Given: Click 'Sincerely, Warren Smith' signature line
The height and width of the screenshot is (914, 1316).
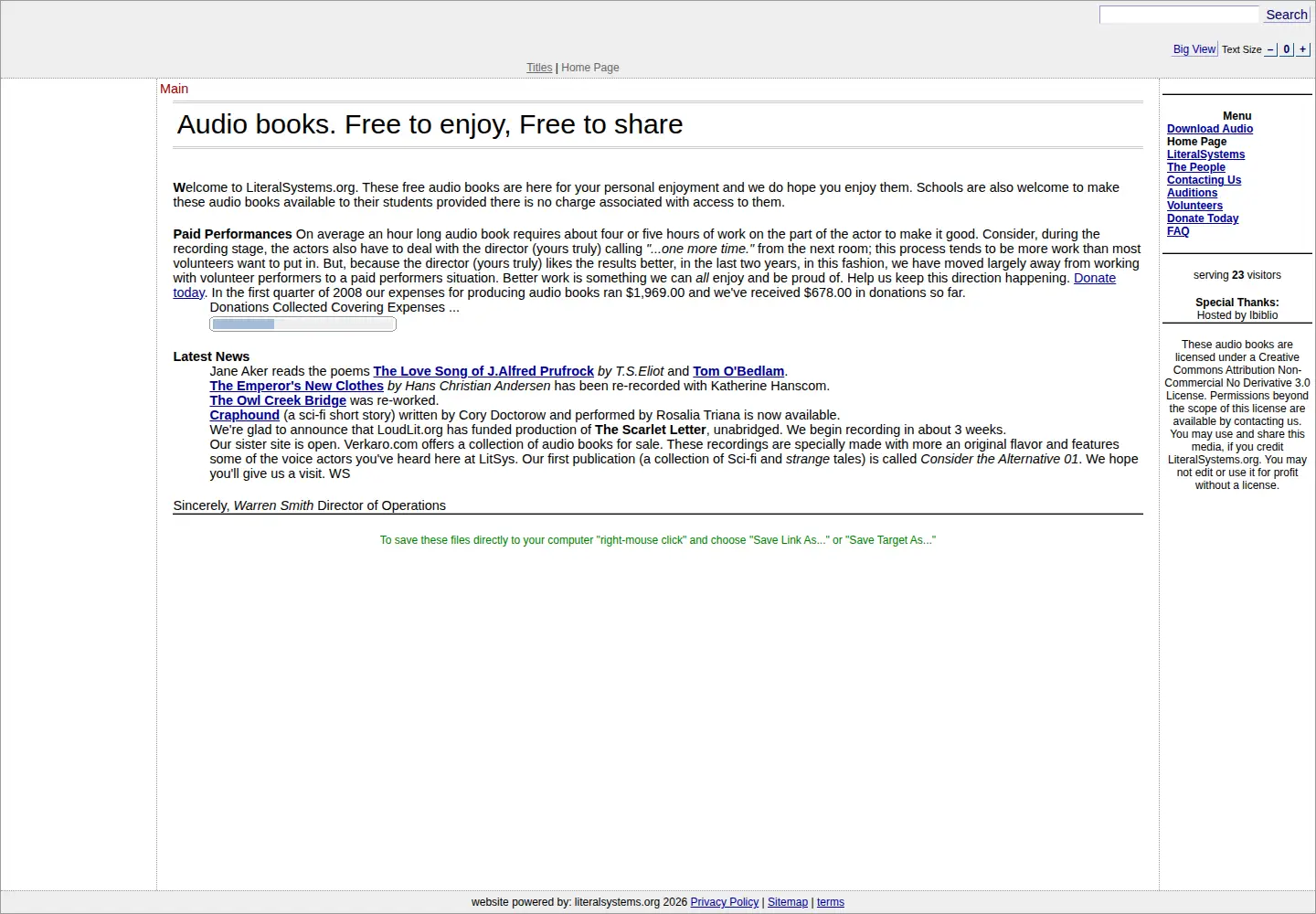Looking at the screenshot, I should [x=310, y=505].
